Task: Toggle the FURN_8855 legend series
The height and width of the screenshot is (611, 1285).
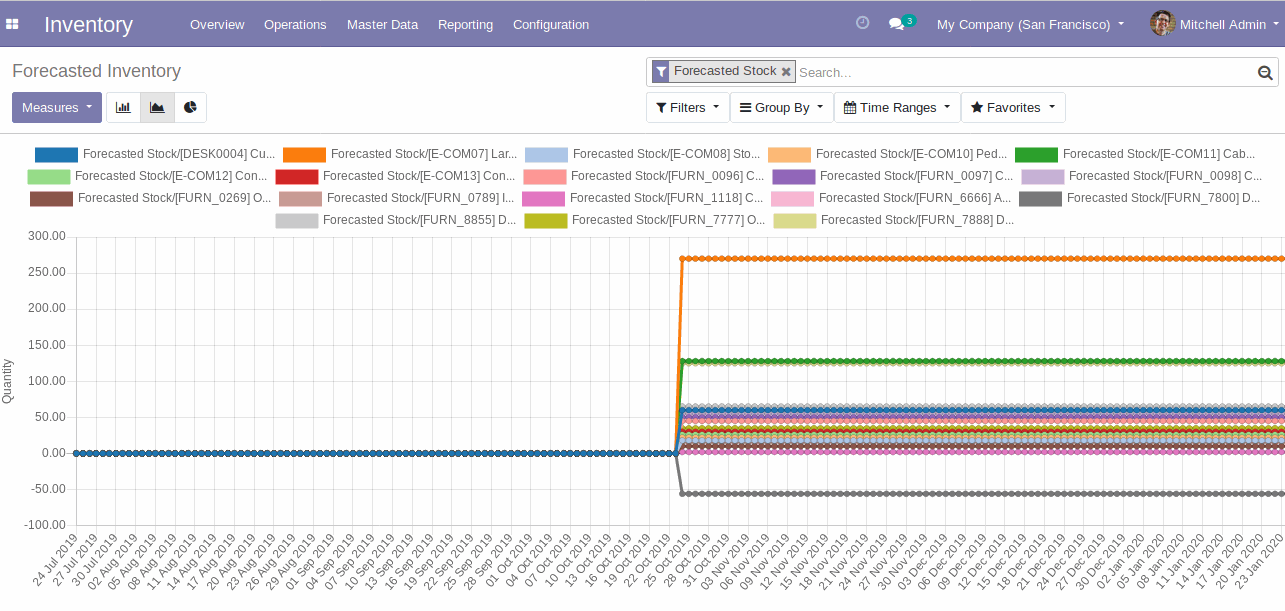Action: (x=395, y=221)
